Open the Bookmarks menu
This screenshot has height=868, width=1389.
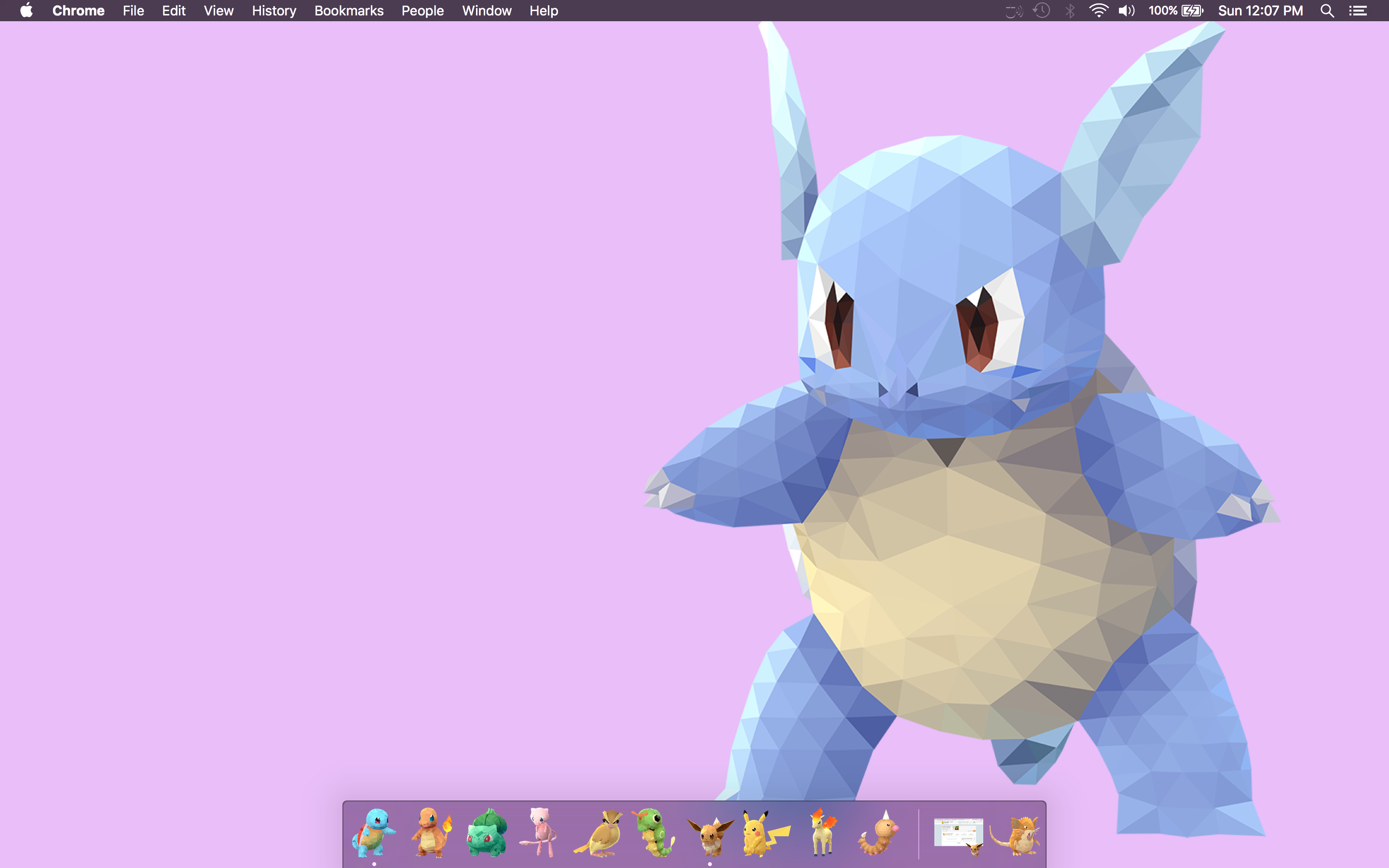click(348, 10)
